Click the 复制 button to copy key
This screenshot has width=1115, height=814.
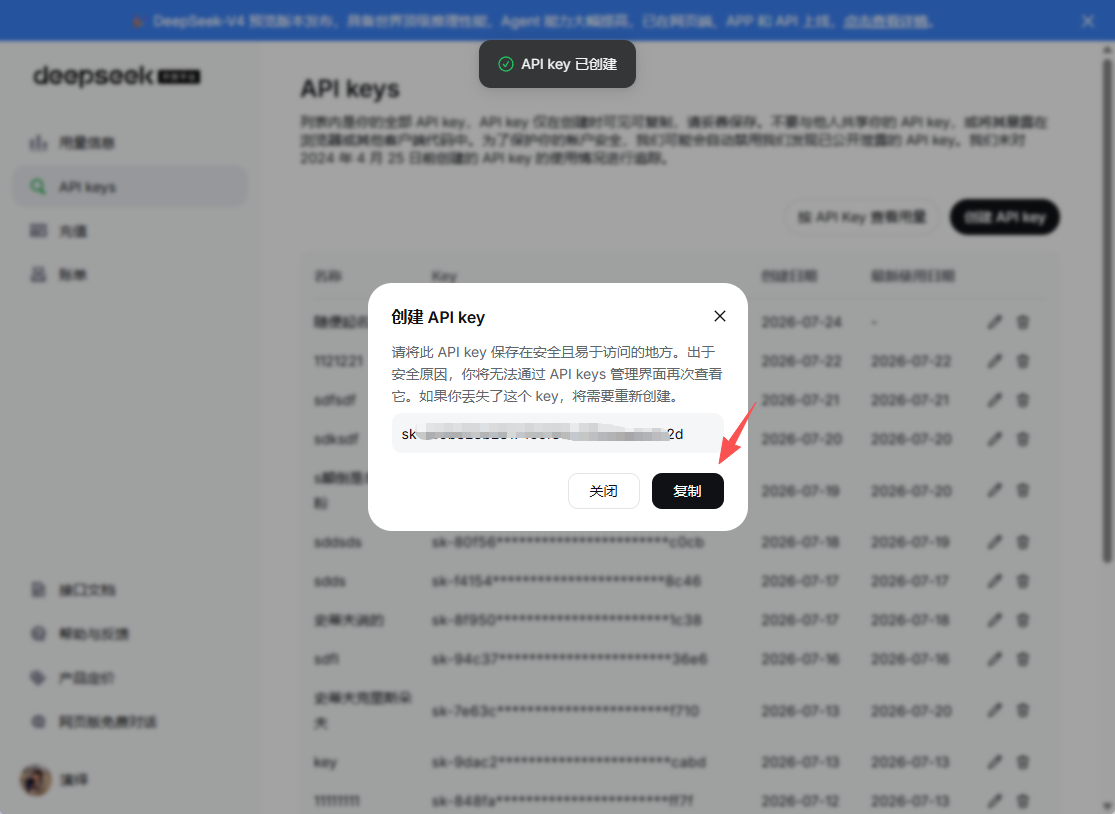[687, 491]
